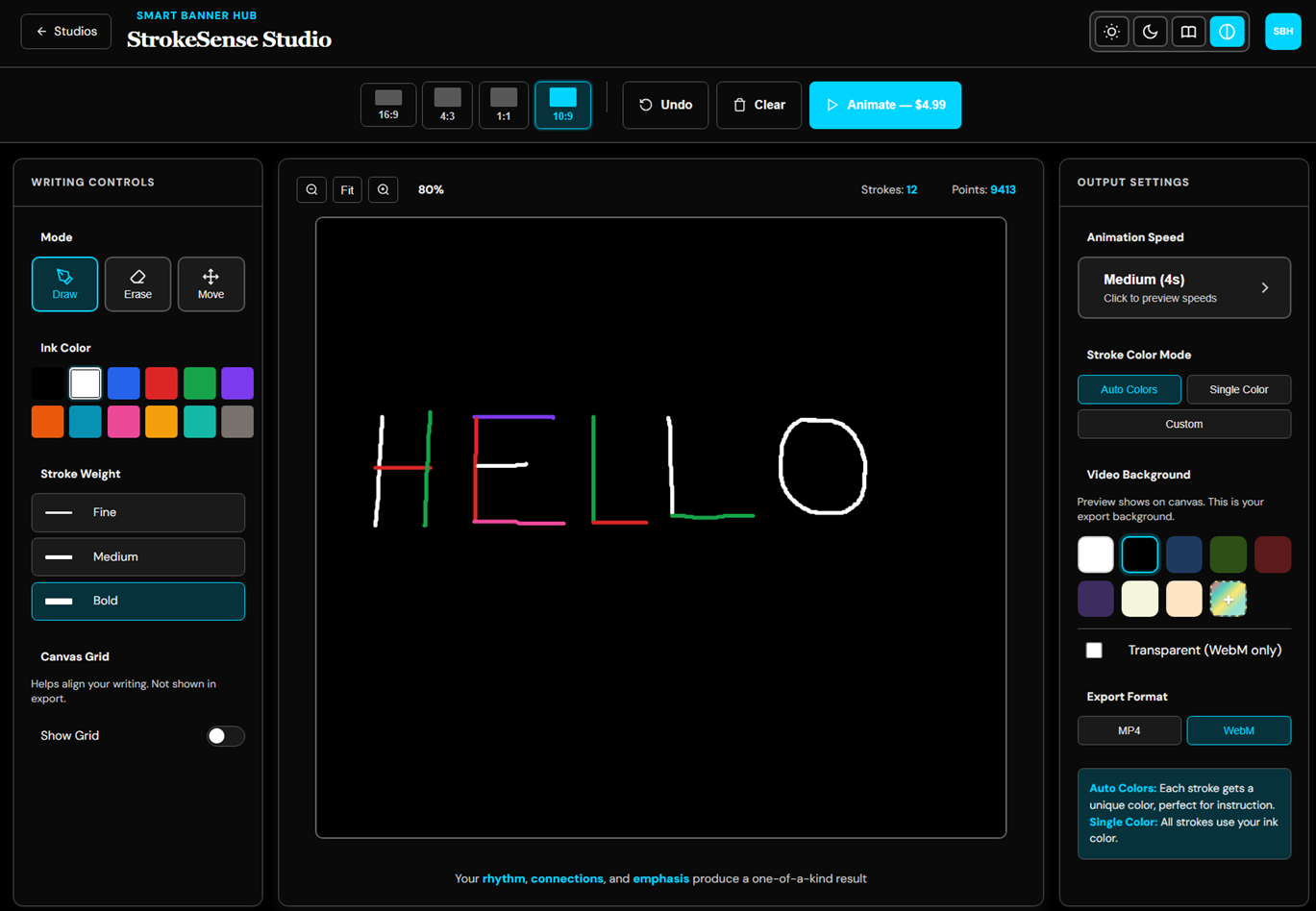Click the zoom out magnifier icon
Image resolution: width=1316 pixels, height=911 pixels.
tap(311, 190)
